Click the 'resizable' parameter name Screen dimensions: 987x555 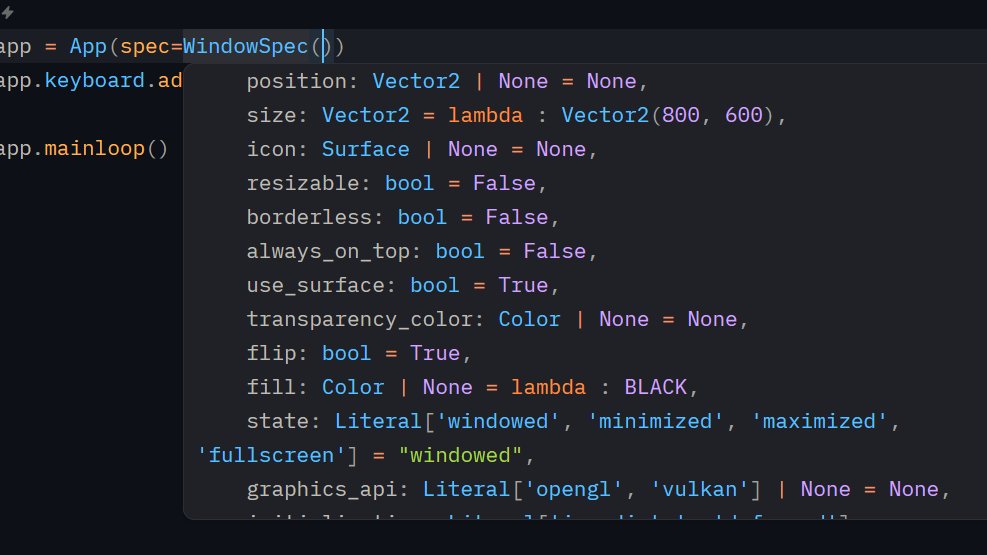click(303, 183)
